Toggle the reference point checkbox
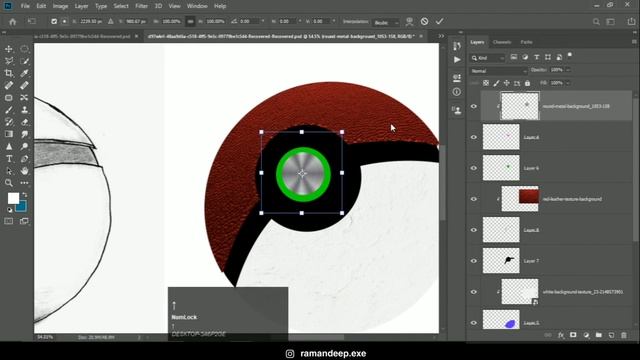Image resolution: width=640 pixels, height=360 pixels. pyautogui.click(x=54, y=21)
